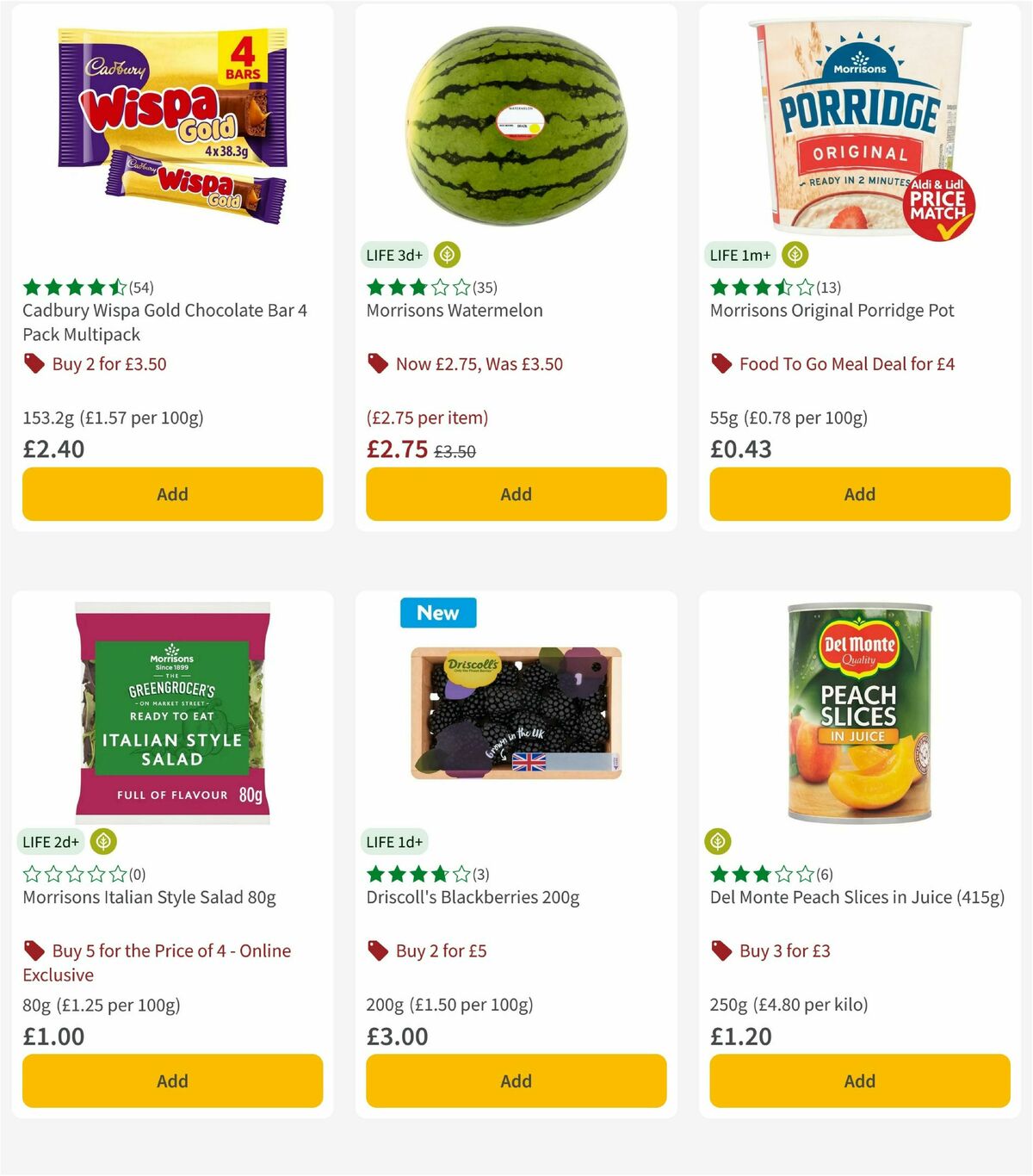This screenshot has width=1033, height=1176.
Task: Select the red tag icon beside Buy 2 for £5
Action: point(377,950)
